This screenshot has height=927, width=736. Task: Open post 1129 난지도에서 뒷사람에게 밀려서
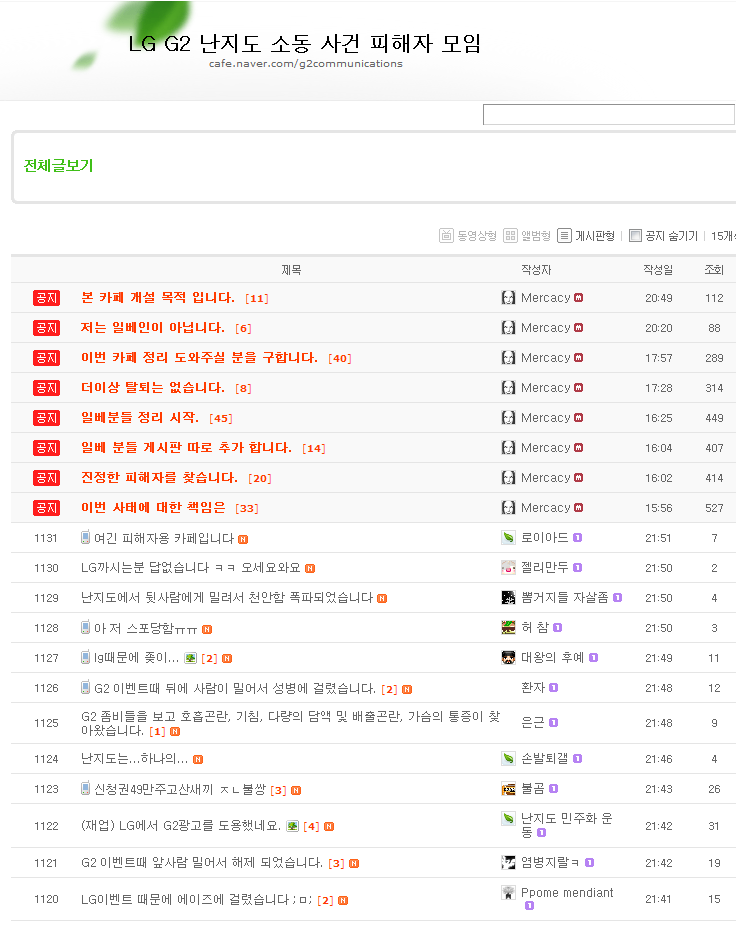pos(227,598)
